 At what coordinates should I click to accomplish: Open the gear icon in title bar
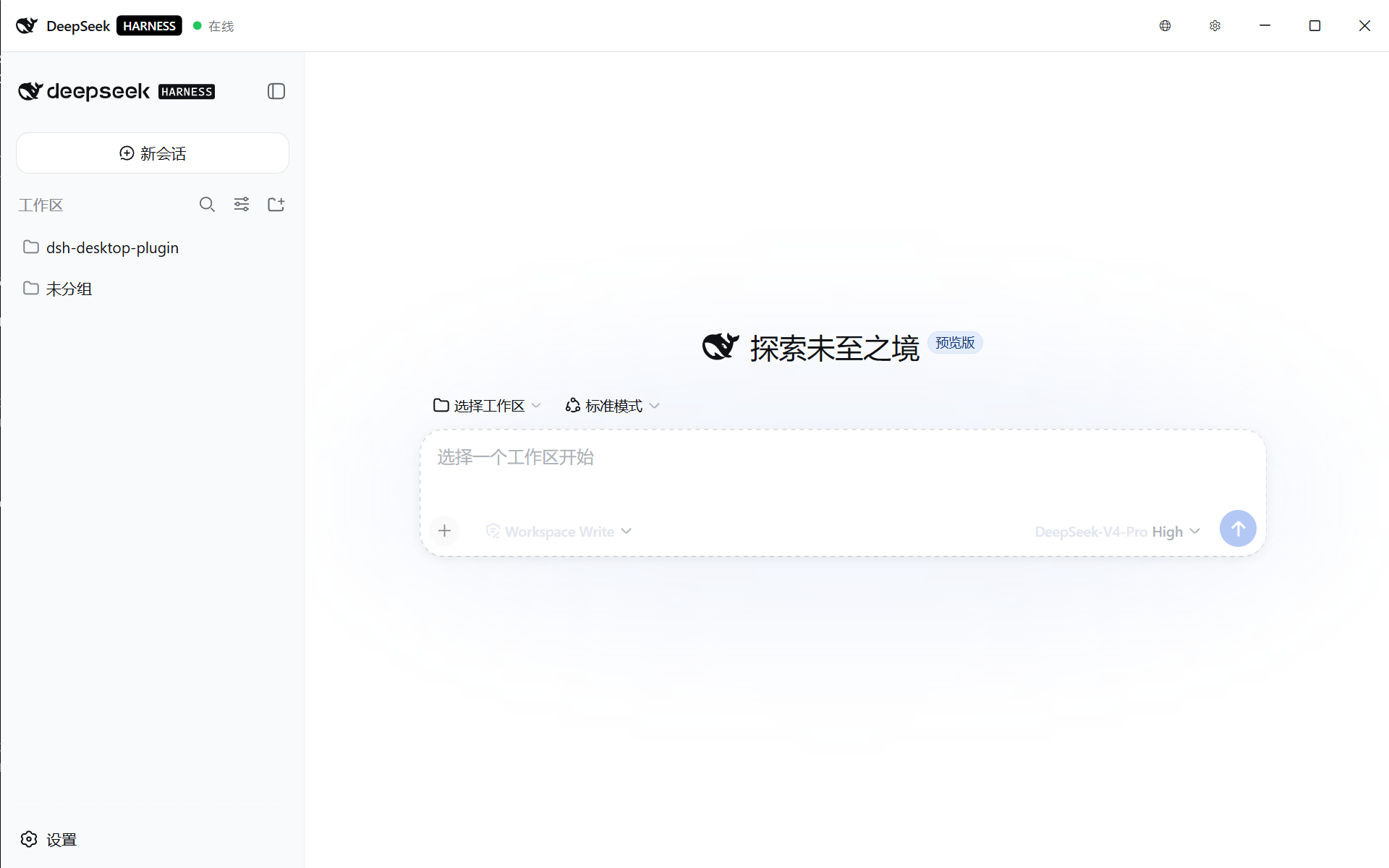pos(1215,26)
